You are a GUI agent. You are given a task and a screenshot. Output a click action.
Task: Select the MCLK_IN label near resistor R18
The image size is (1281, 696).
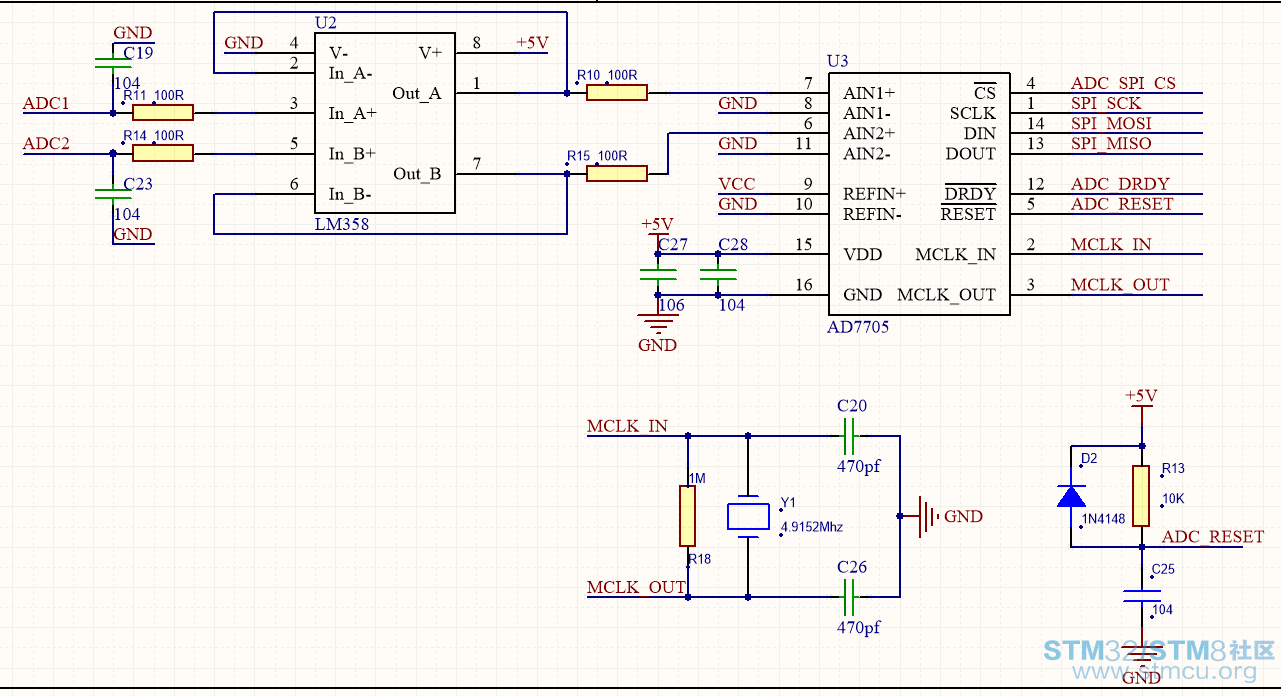(628, 426)
